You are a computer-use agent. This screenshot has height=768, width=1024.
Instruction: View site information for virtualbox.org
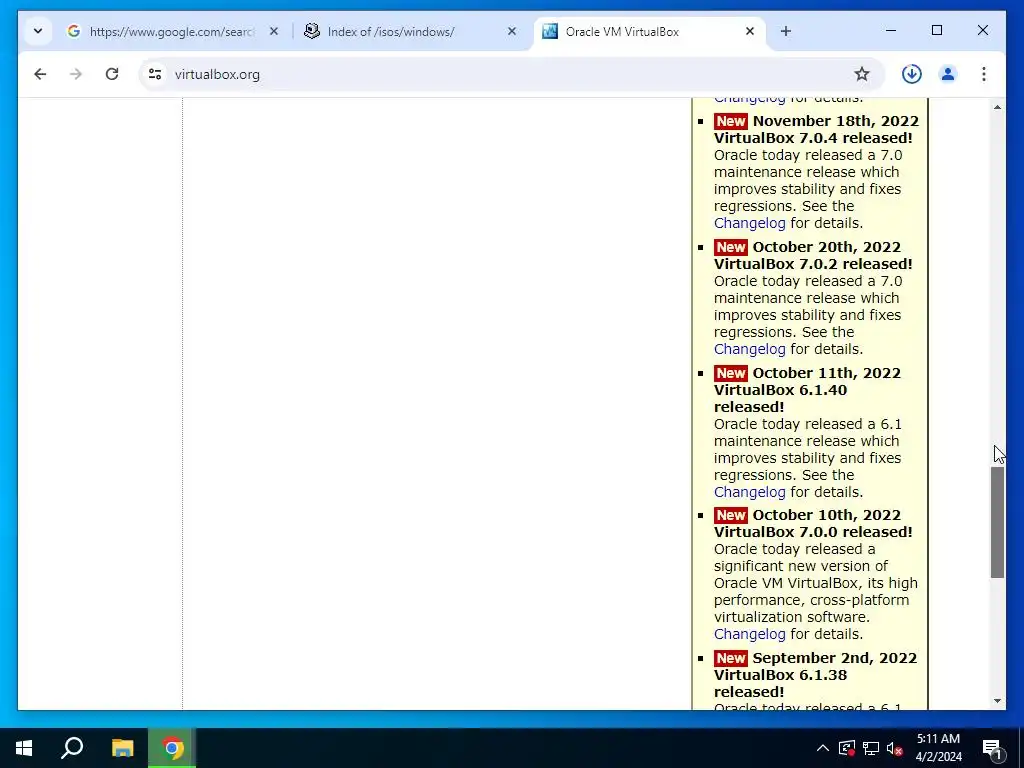155,74
